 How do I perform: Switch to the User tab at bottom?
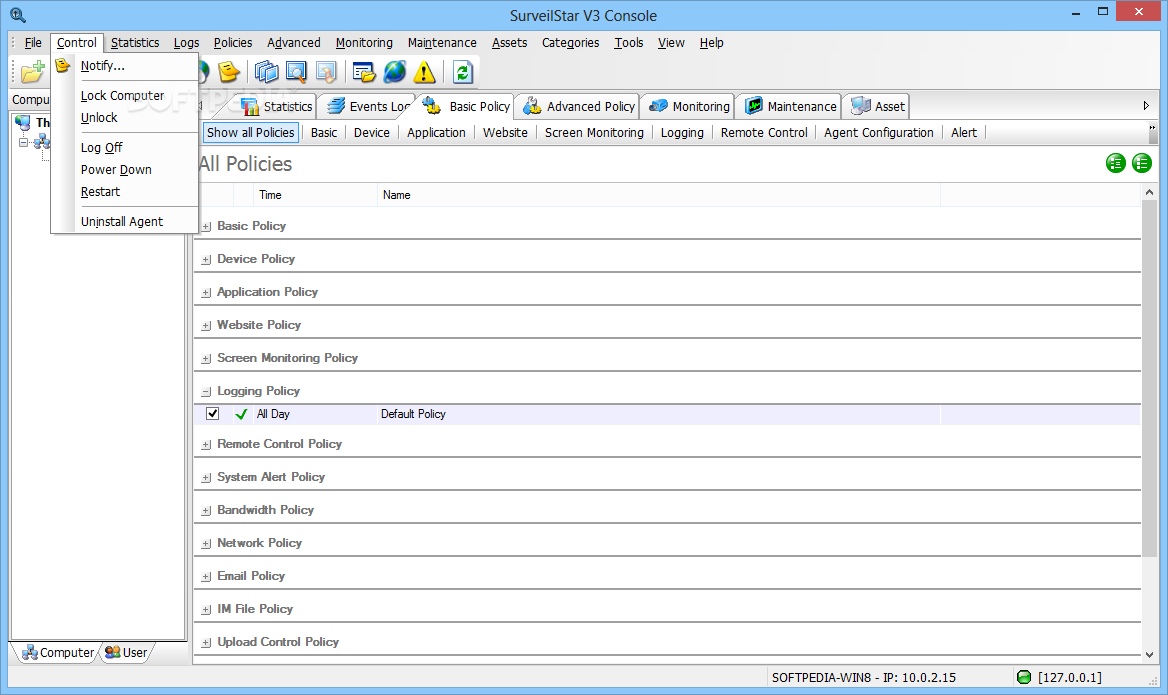tap(127, 653)
